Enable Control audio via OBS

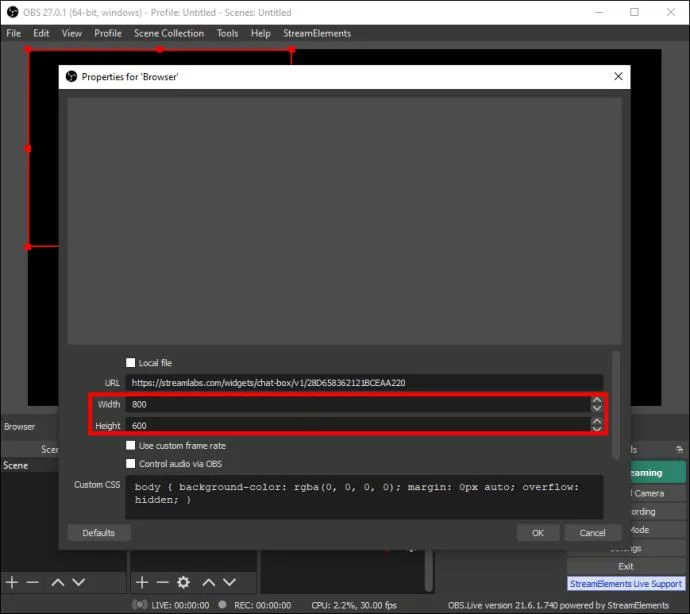(131, 463)
